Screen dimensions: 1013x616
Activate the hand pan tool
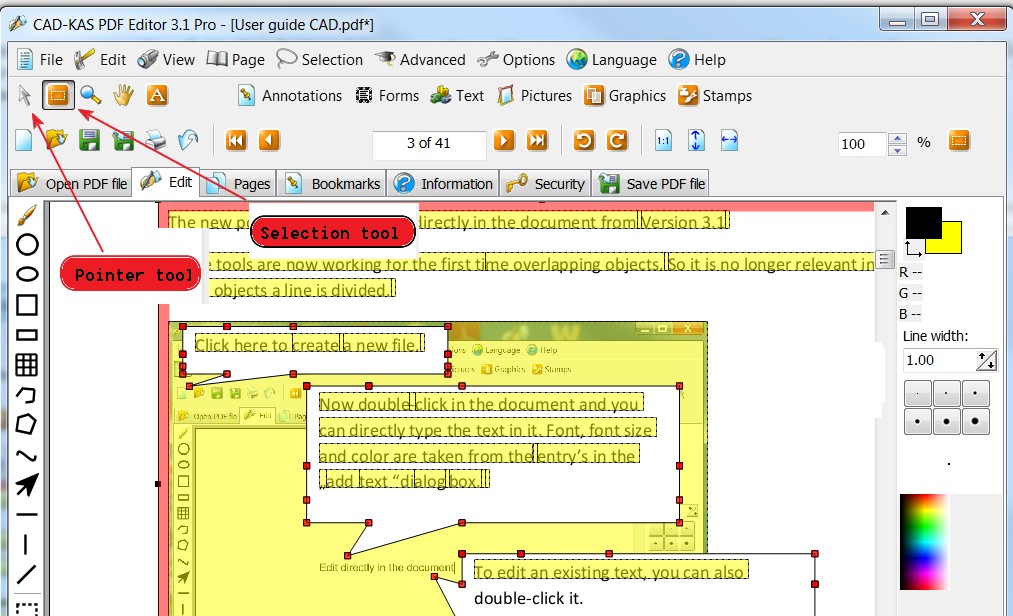123,96
